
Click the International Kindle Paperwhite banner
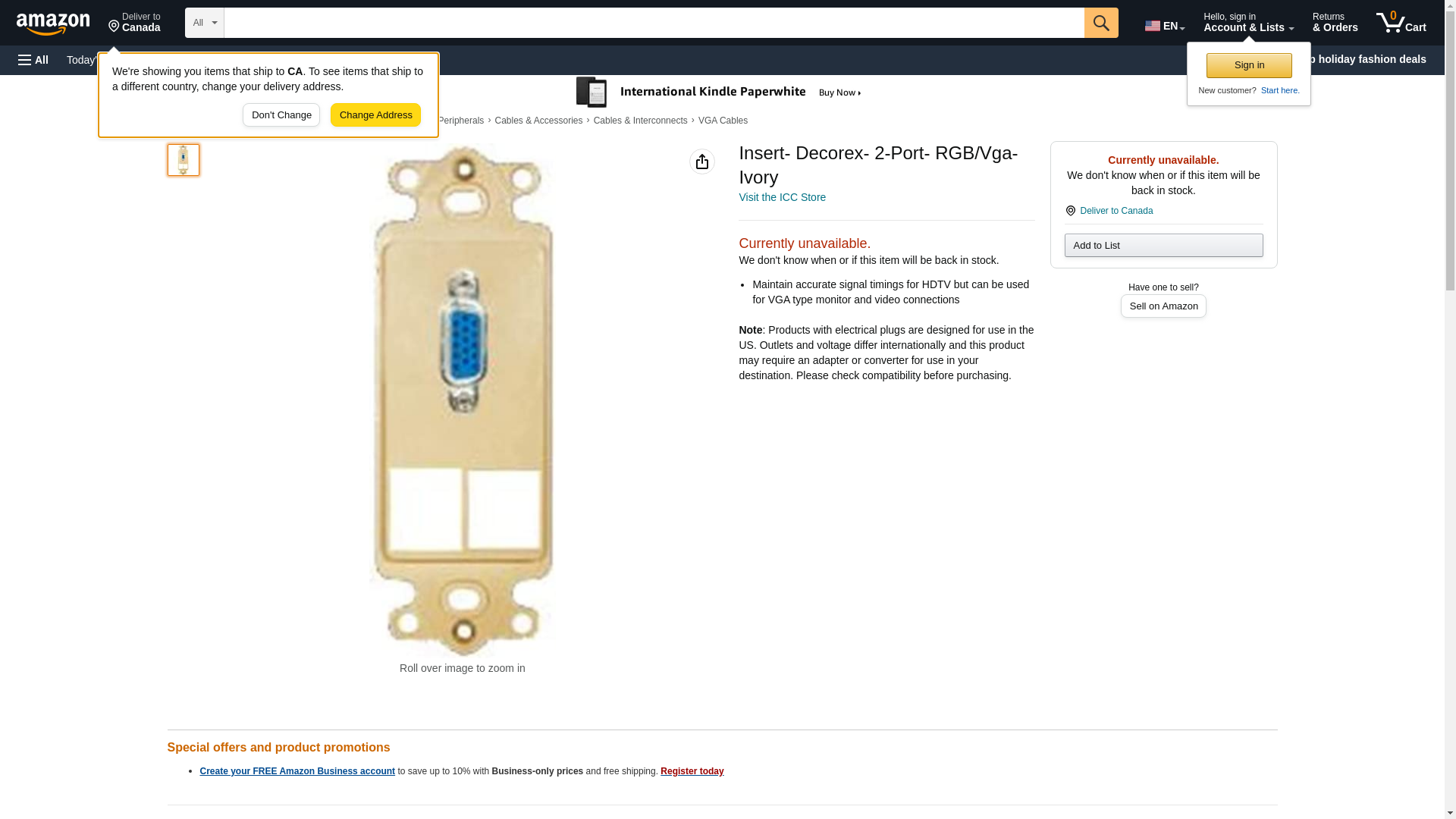pyautogui.click(x=719, y=93)
